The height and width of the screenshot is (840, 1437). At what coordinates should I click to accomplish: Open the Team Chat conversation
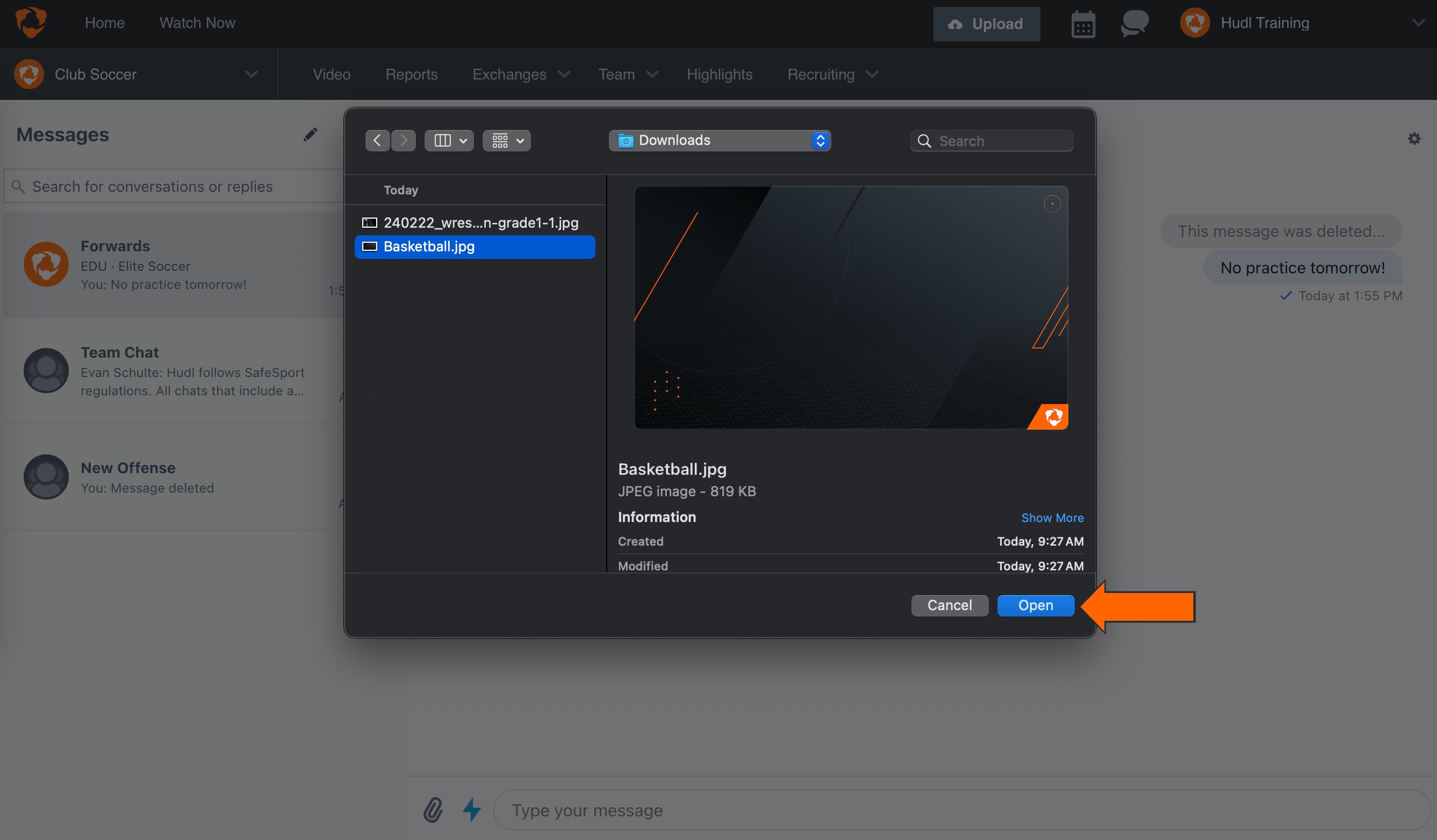pyautogui.click(x=174, y=371)
